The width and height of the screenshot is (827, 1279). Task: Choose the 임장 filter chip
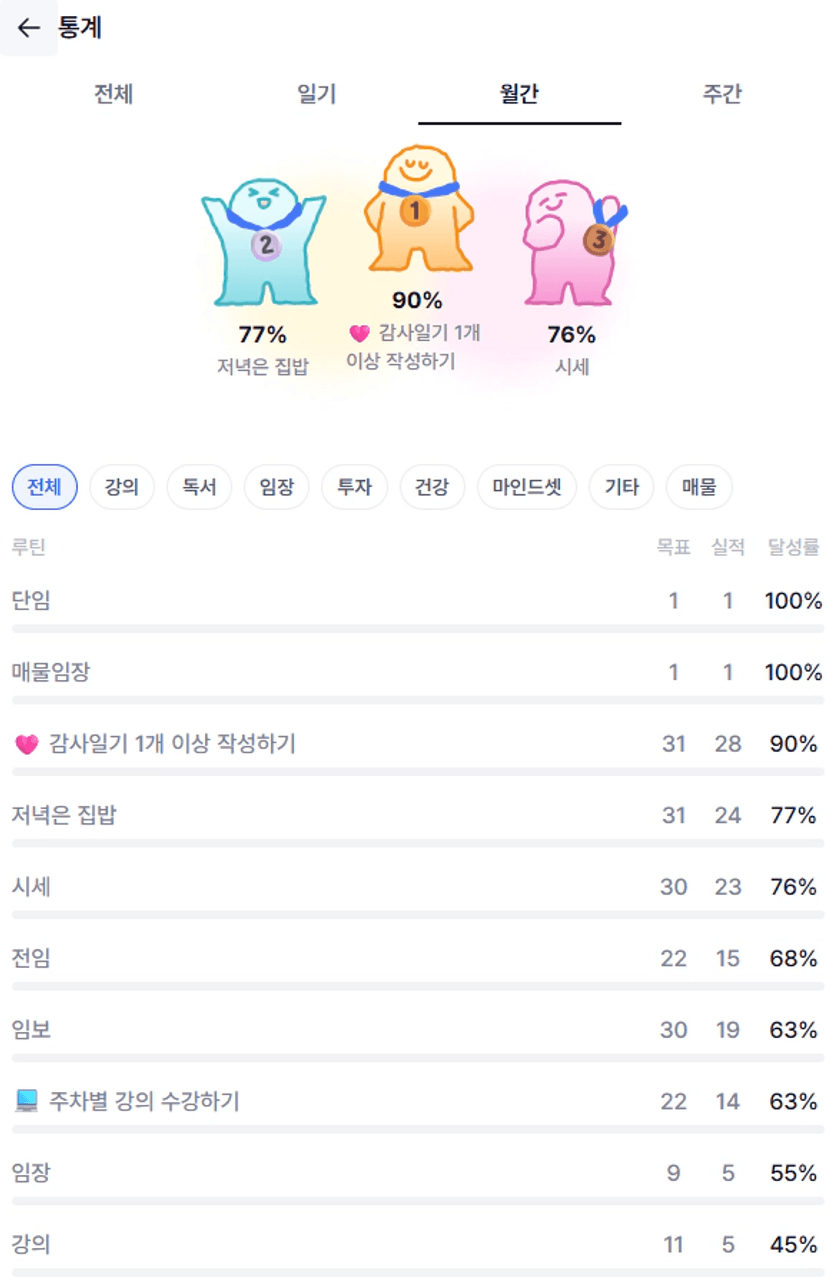[277, 488]
